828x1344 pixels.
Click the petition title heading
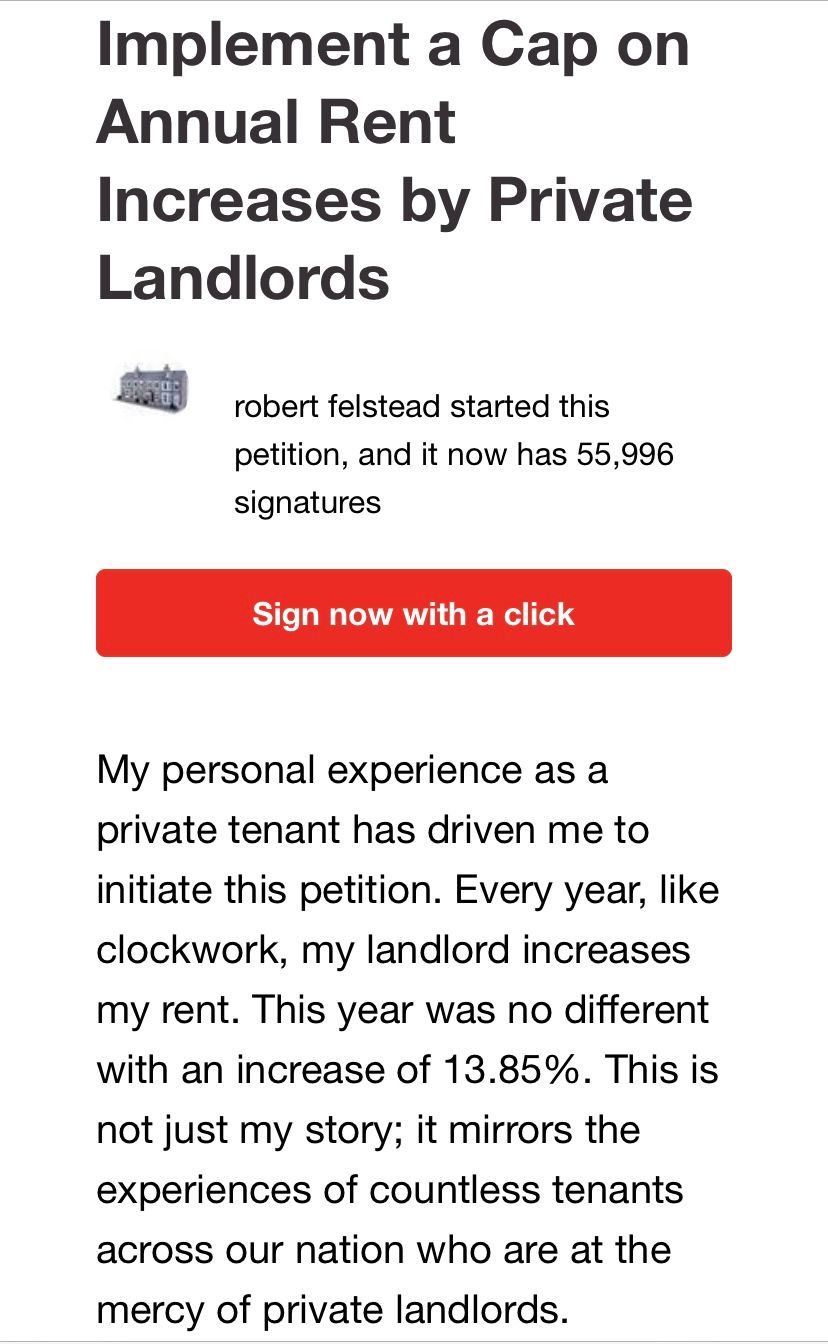[394, 160]
